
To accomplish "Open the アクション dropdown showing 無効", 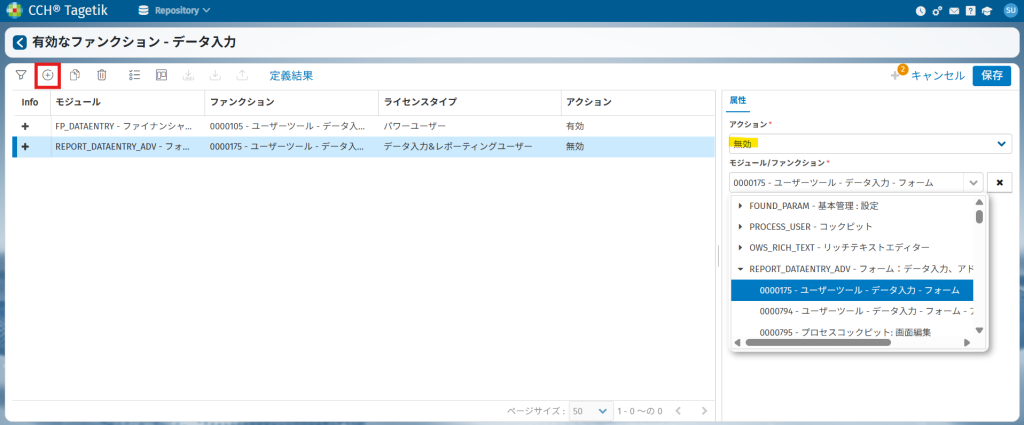I will tap(870, 144).
